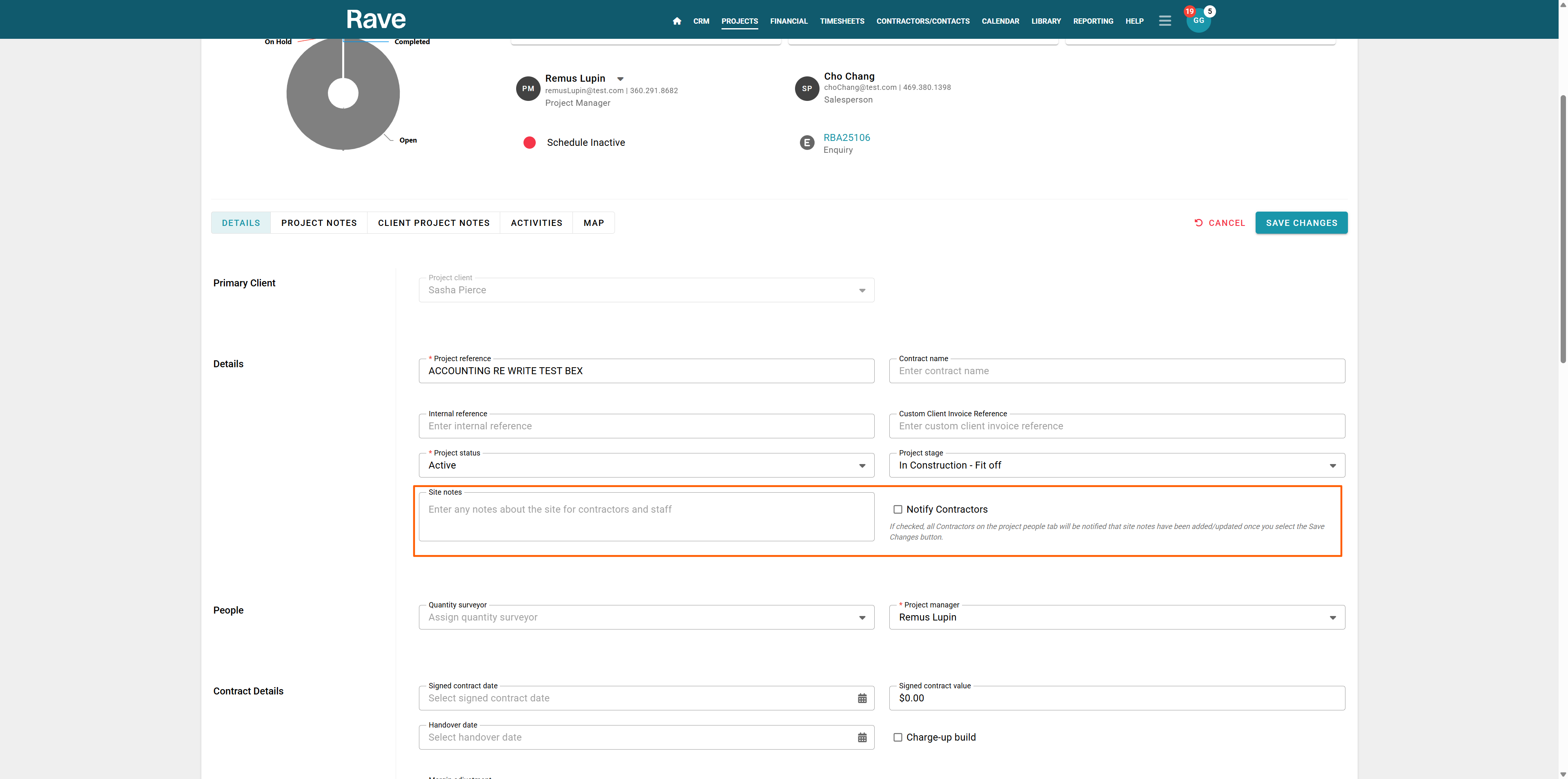This screenshot has width=1568, height=779.
Task: Enable Notify Contractors checkbox
Action: 897,509
